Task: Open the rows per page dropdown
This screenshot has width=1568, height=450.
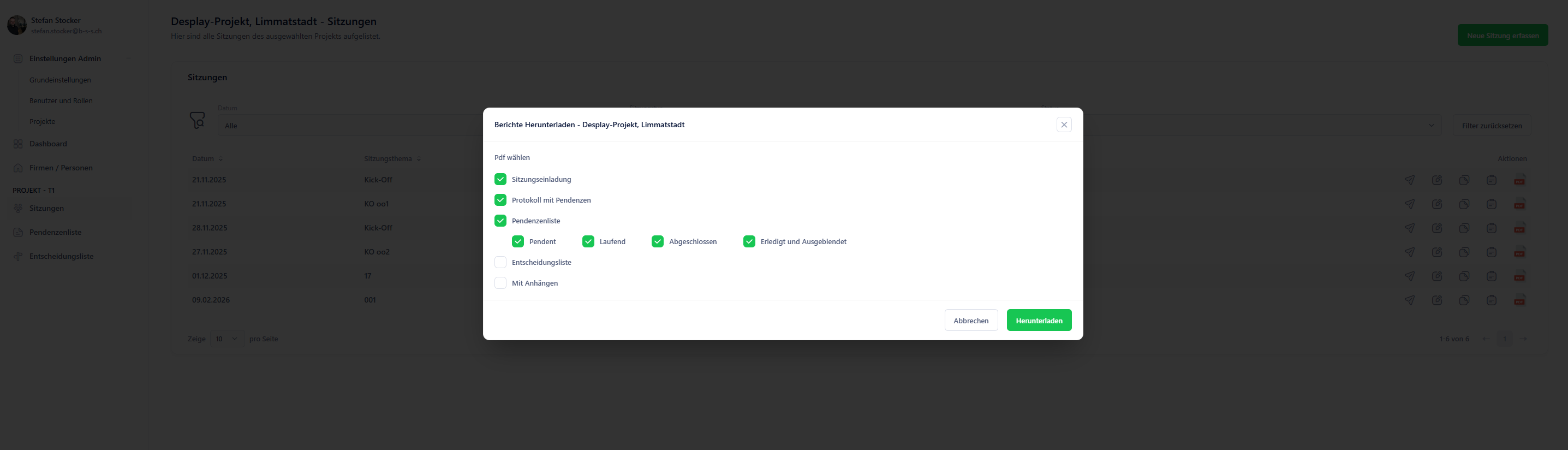Action: 227,339
